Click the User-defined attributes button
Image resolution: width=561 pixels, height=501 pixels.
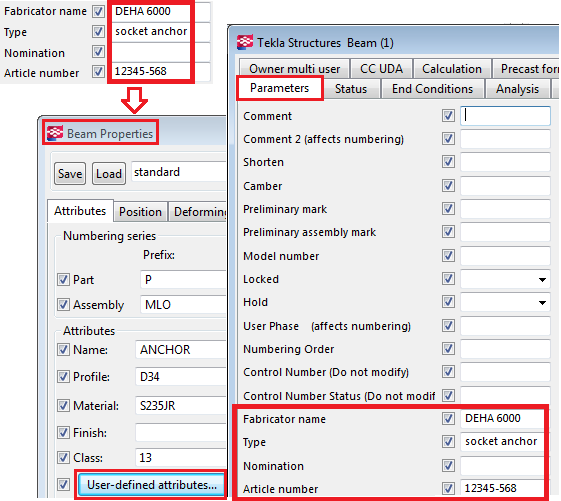(152, 485)
